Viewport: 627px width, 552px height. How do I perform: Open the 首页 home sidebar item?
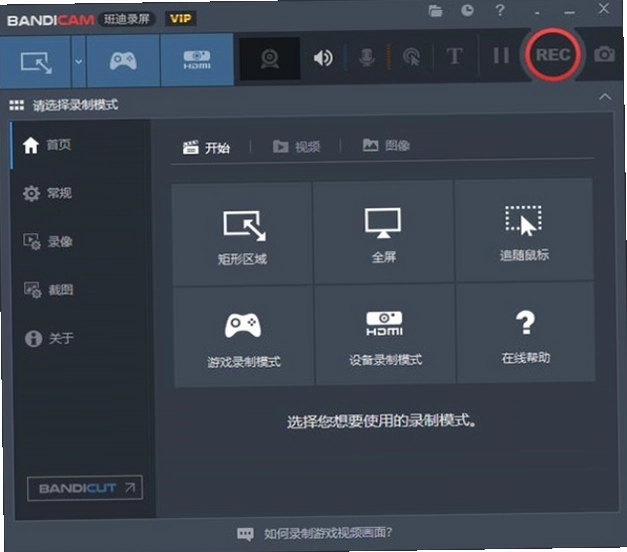click(81, 145)
